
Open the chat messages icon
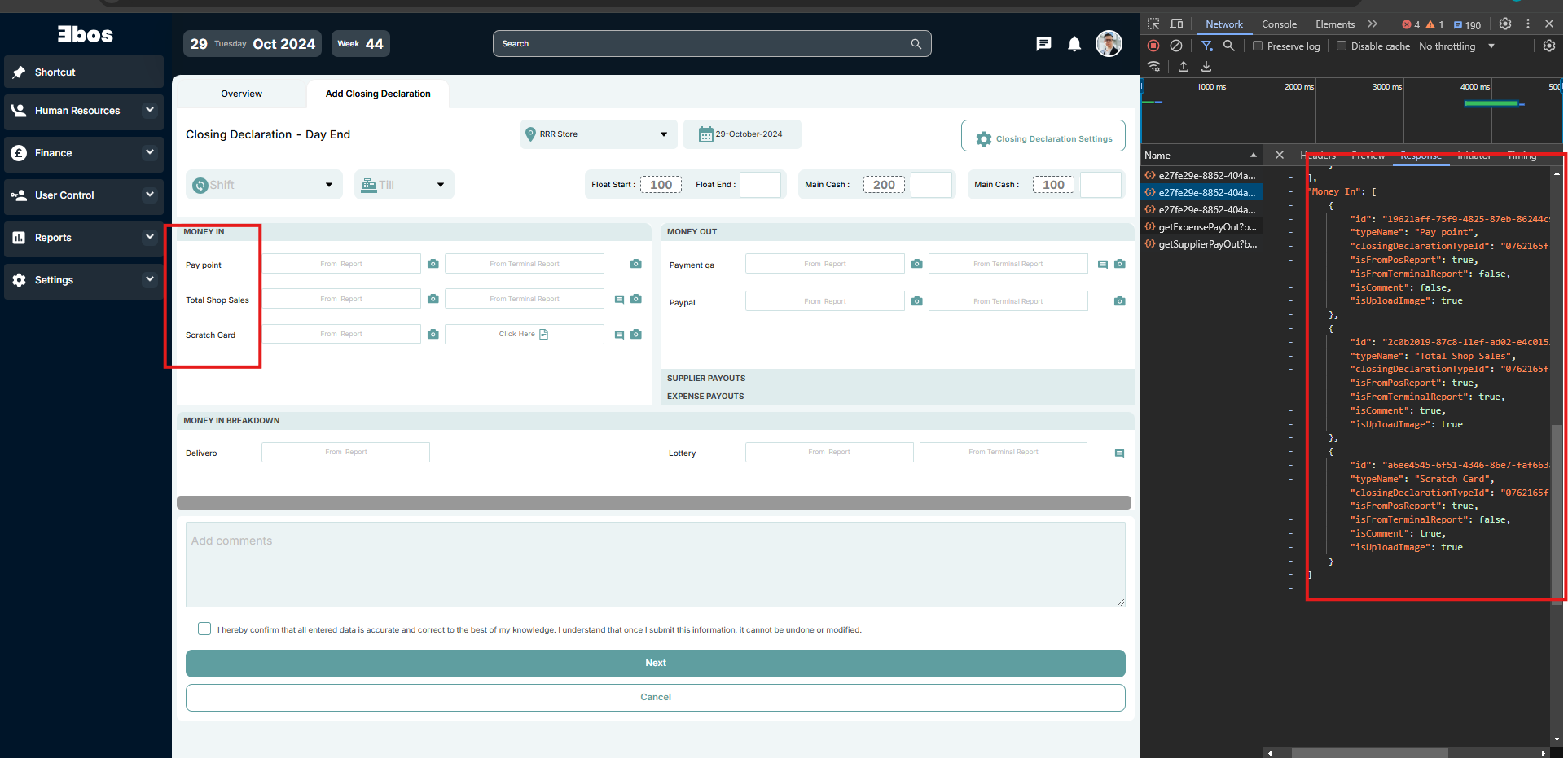(1043, 44)
